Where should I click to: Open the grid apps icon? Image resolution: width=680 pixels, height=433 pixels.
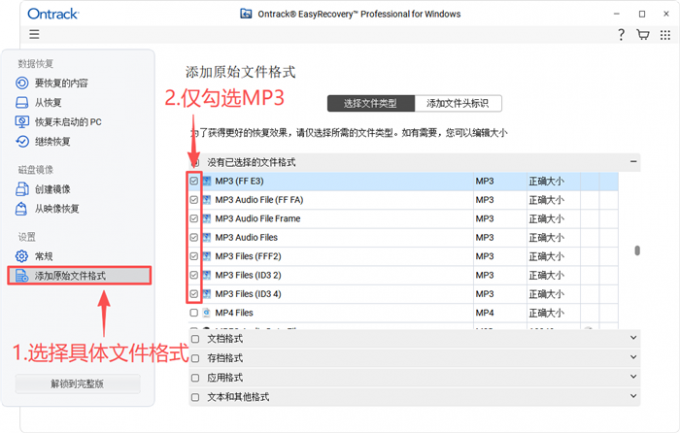point(665,35)
